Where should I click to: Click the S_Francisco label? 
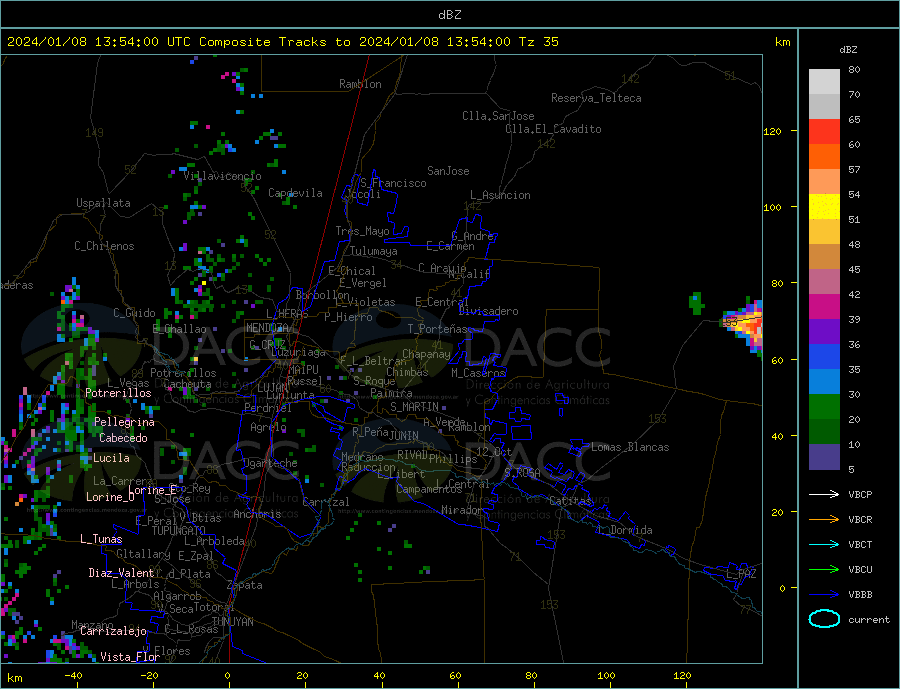393,183
